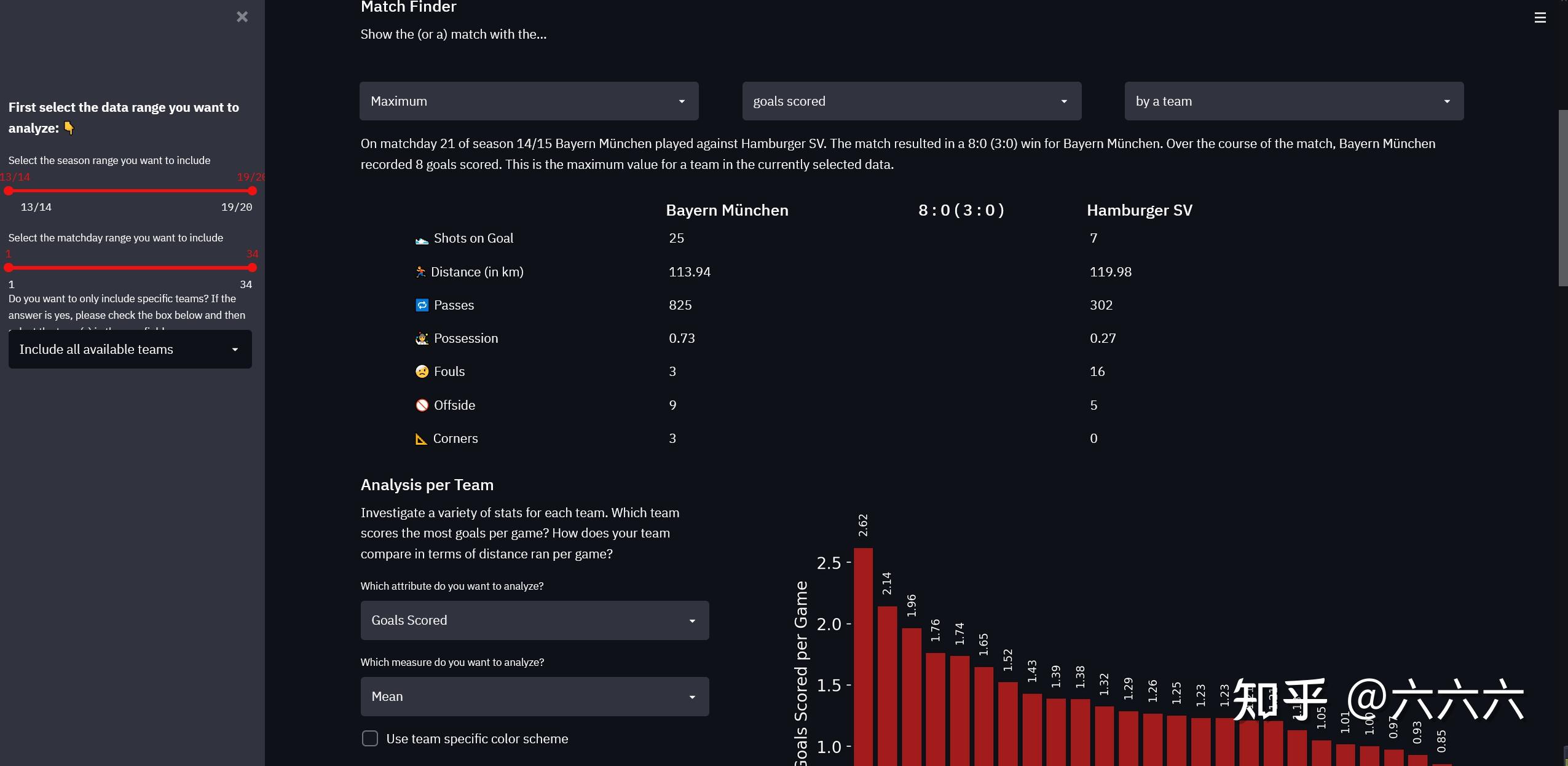Open the hamburger menu in the top right
Screen dimensions: 1568x766
pyautogui.click(x=1540, y=18)
